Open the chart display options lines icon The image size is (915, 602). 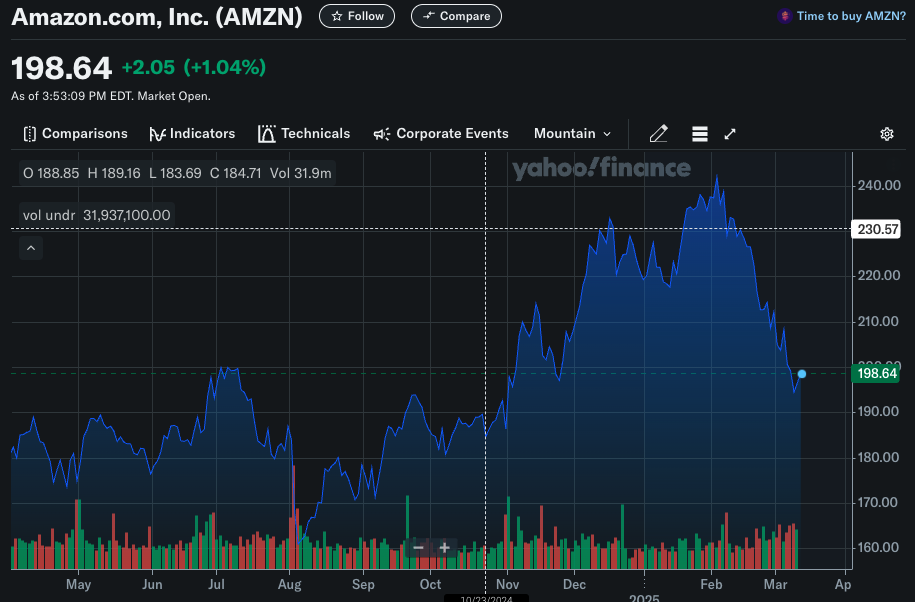pos(699,133)
